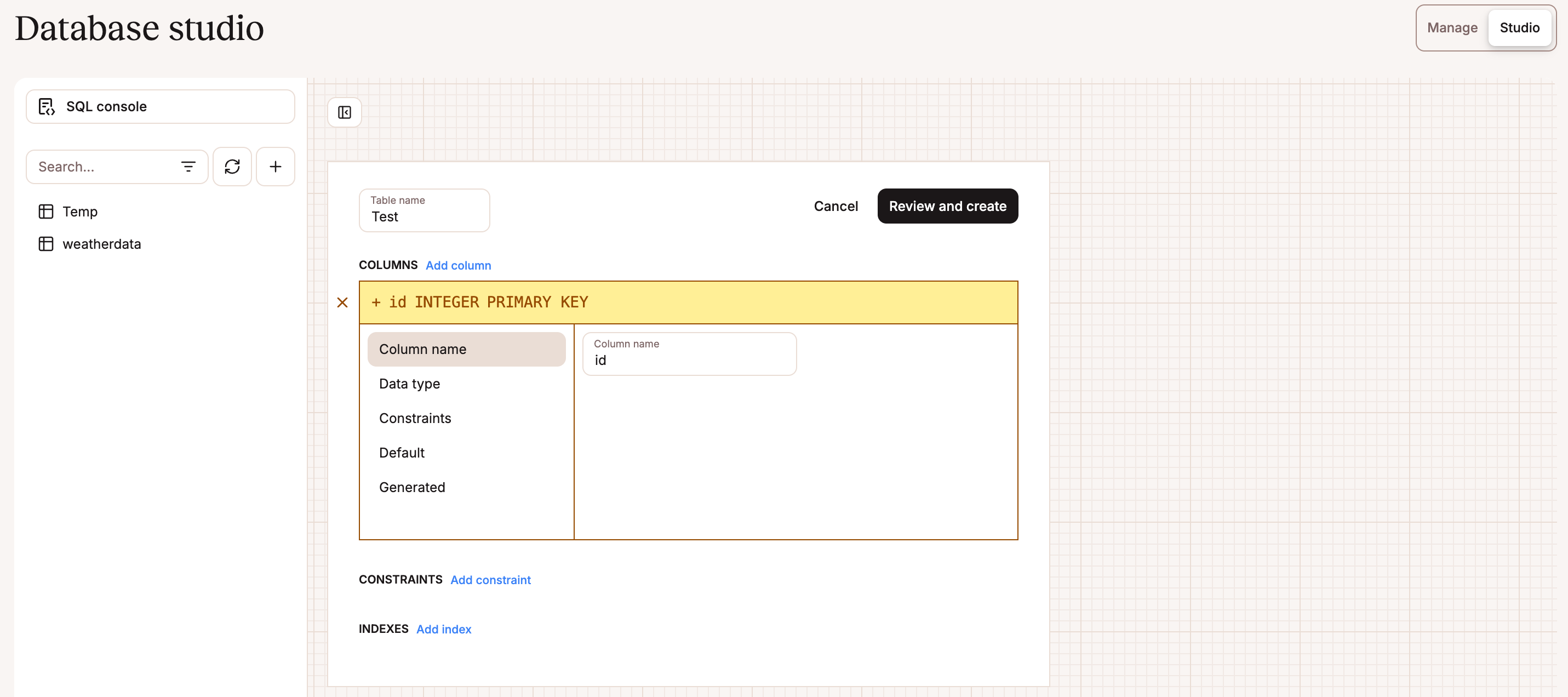Select the Constraints section

pos(415,418)
